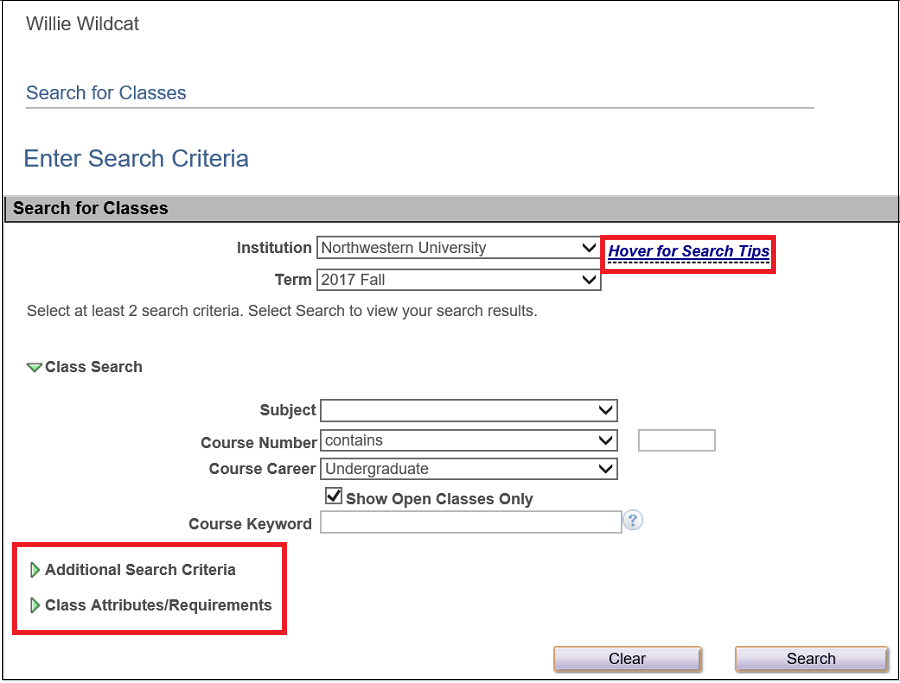Click the Search for Classes gray header bar
Image resolution: width=900 pixels, height=683 pixels.
tap(451, 208)
